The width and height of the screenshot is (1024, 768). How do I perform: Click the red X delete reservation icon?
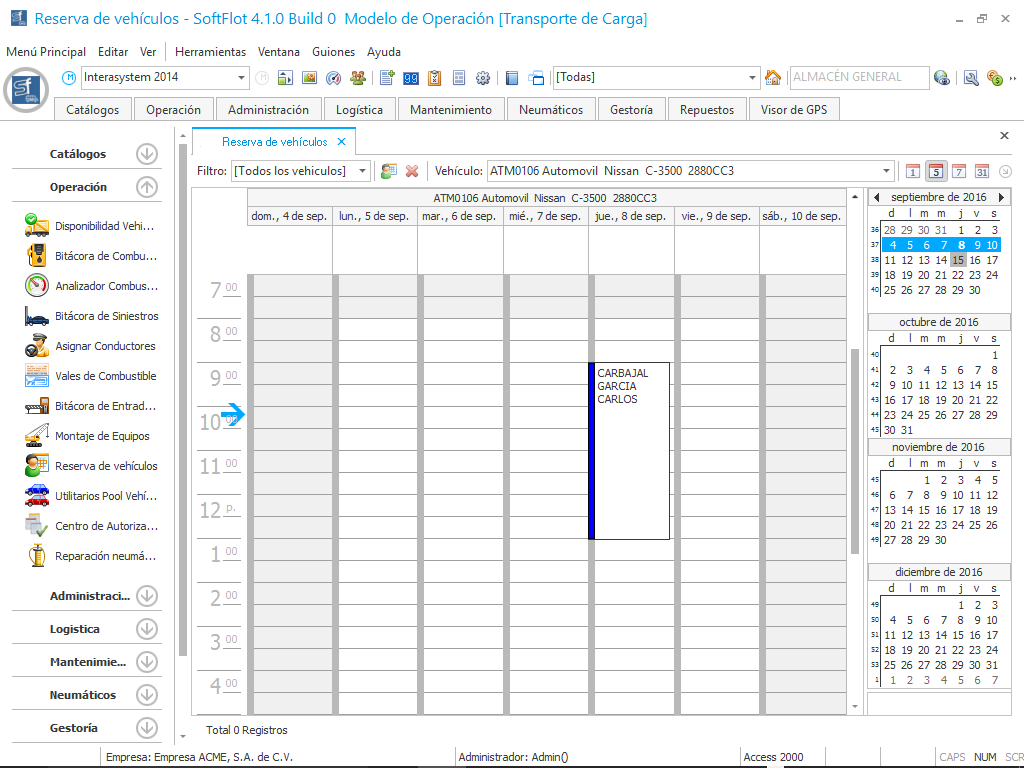click(x=411, y=171)
